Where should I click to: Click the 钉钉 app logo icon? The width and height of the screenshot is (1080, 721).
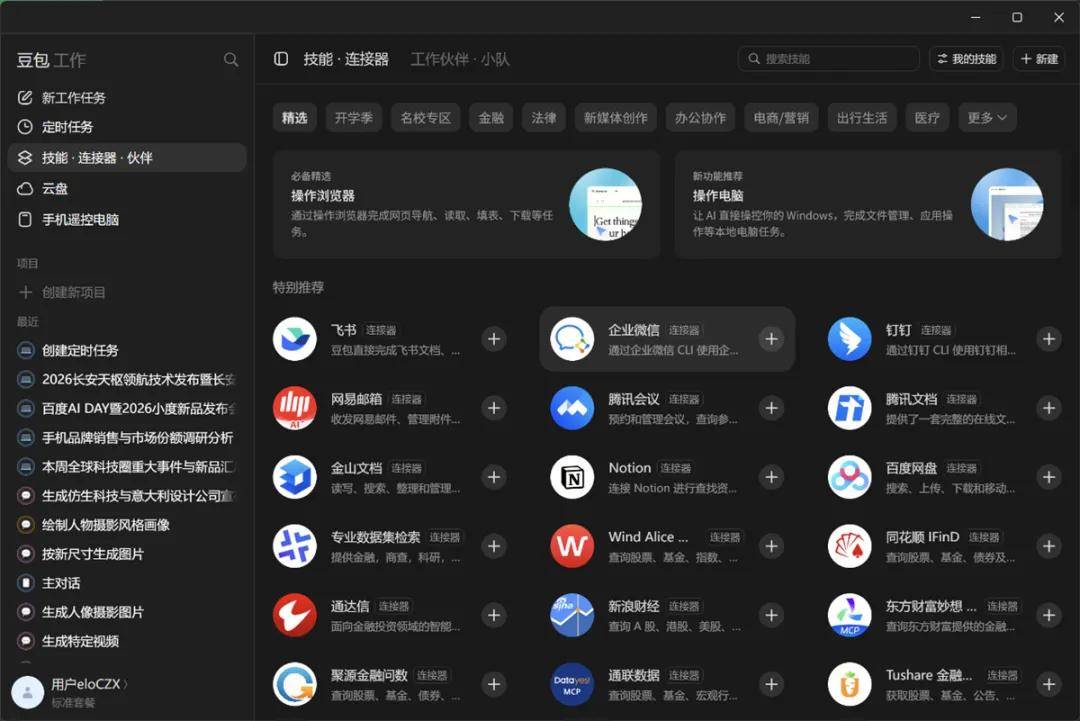[x=850, y=339]
